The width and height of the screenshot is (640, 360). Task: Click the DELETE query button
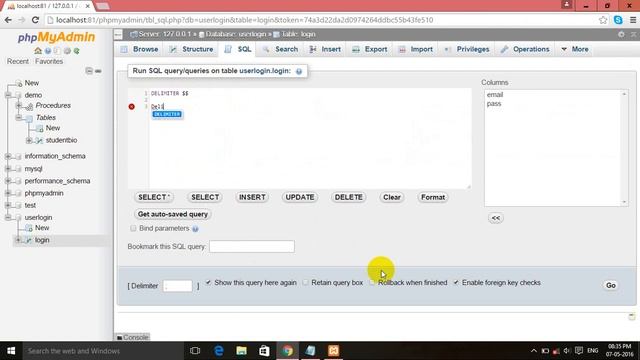point(349,197)
